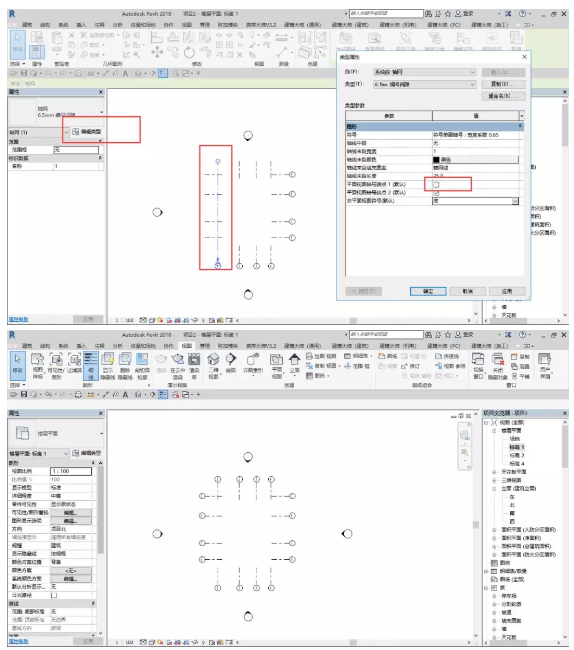
Task: Uncheck plan view grid endpoint 2 checkbox
Action: click(436, 193)
